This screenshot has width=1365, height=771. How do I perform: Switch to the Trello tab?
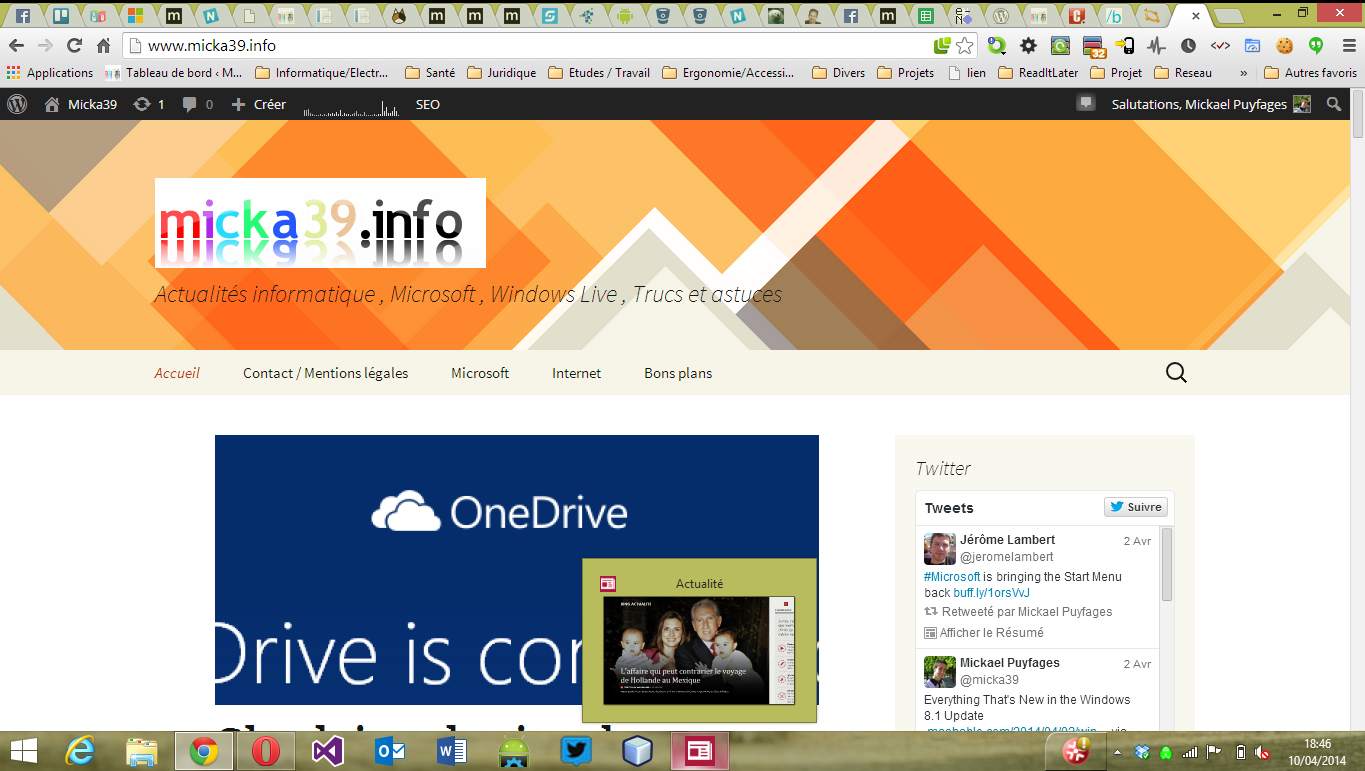point(60,16)
